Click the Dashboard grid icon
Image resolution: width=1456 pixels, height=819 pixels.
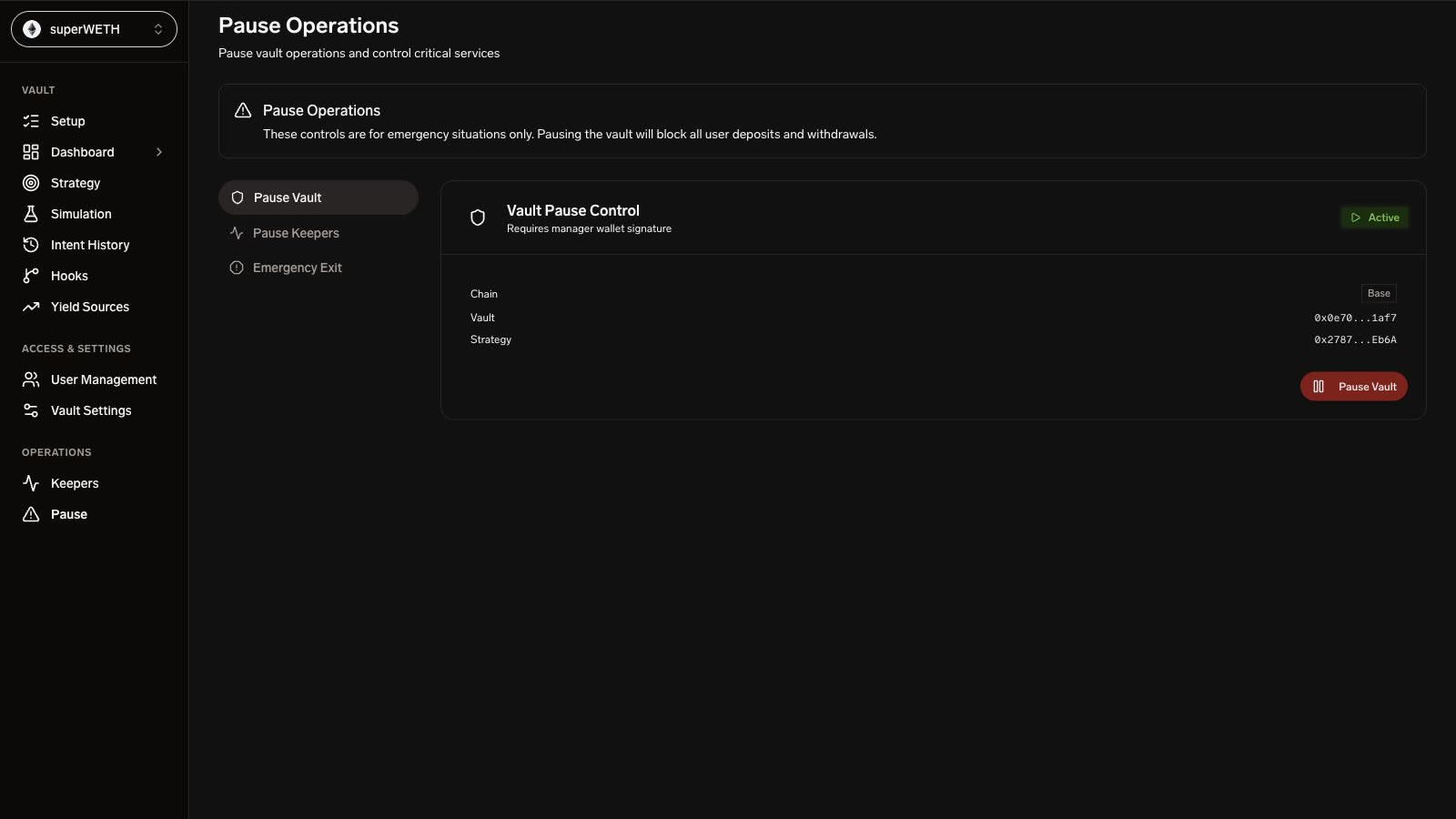[x=31, y=152]
